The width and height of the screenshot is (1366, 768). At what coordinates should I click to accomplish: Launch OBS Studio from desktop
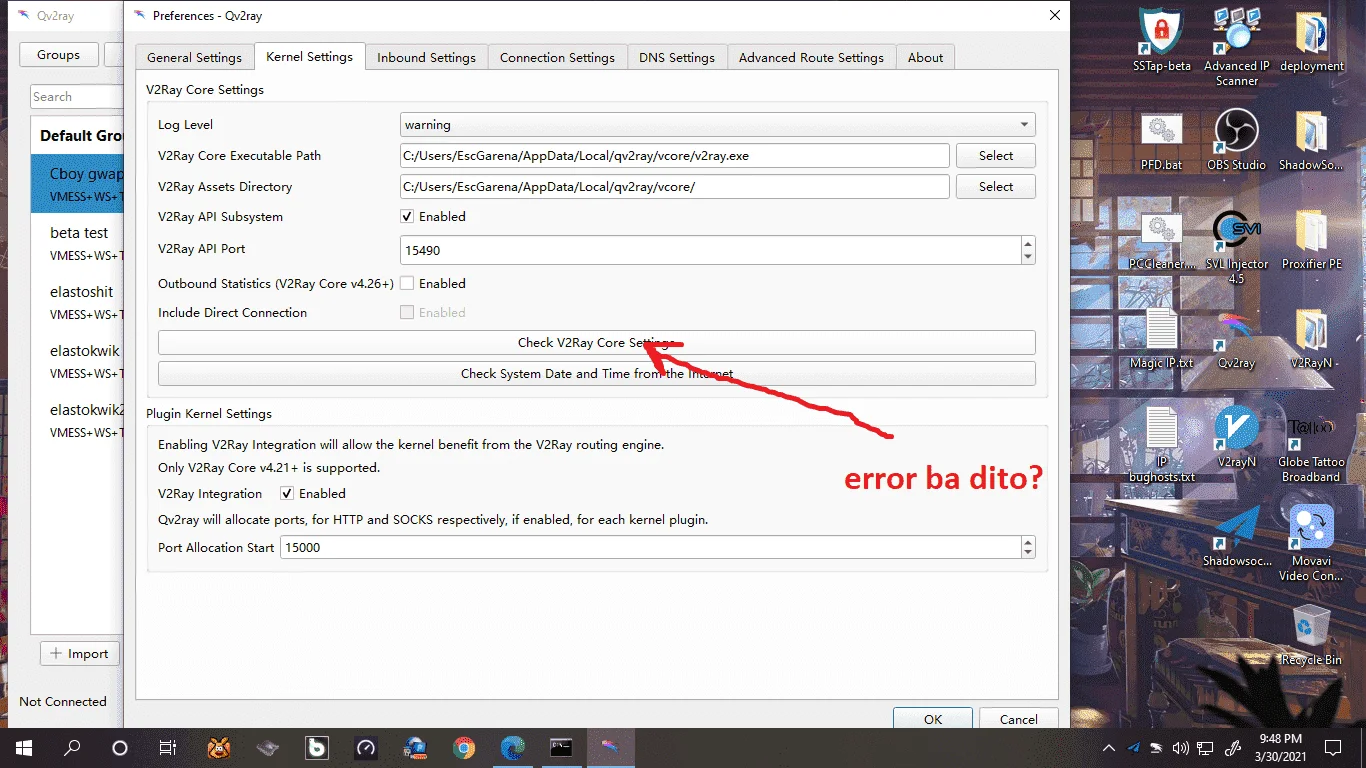click(x=1237, y=140)
